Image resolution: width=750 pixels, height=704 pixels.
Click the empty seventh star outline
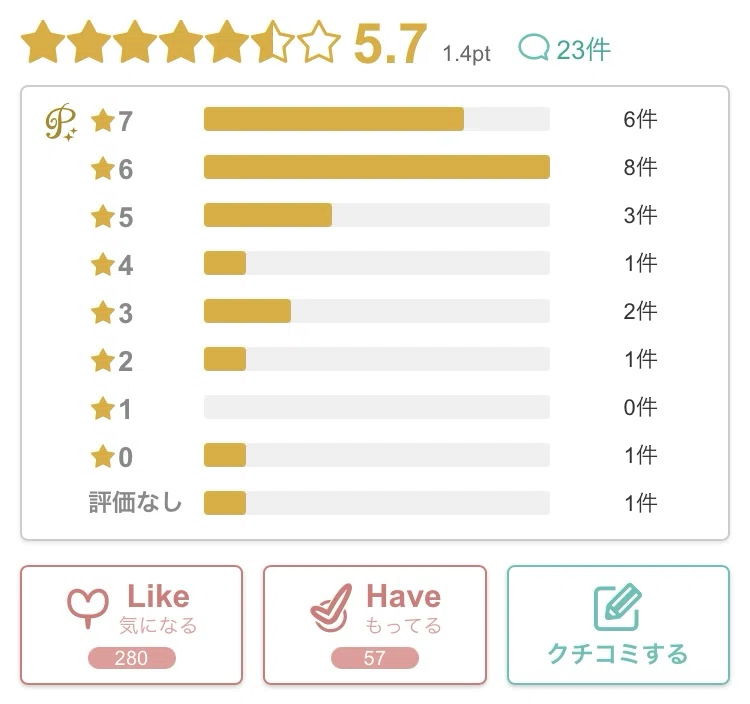tap(319, 42)
